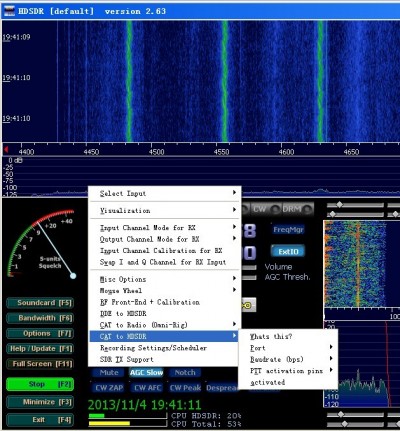Click the CPU Total usage bar
Image resolution: width=400 pixels, height=431 pixels.
(128, 423)
